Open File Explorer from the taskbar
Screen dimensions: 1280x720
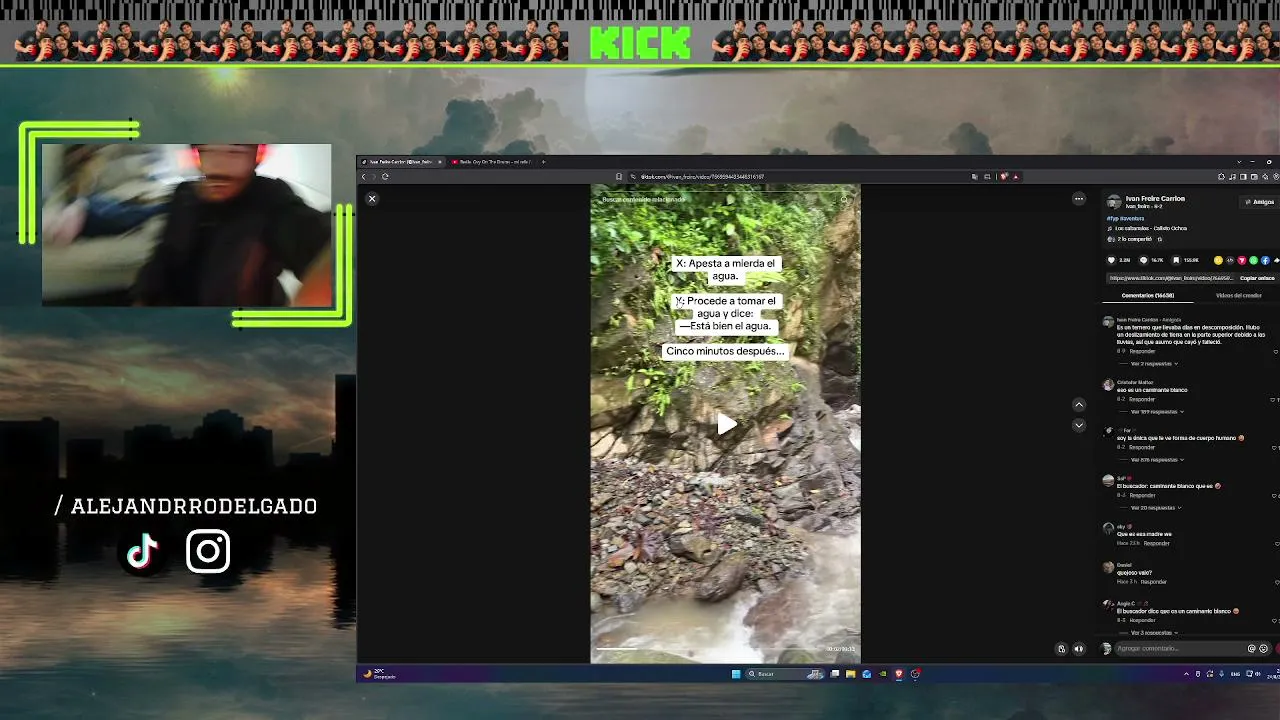850,674
